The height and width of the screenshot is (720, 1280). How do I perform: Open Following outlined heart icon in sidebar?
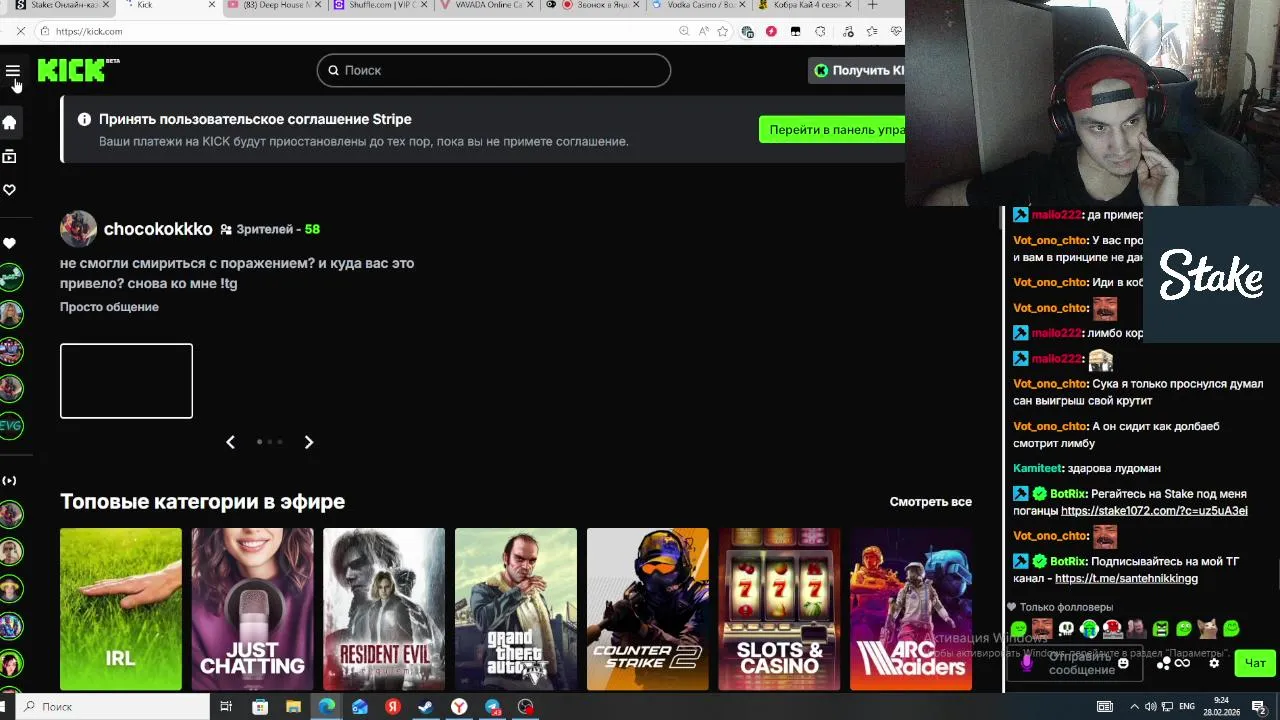pyautogui.click(x=10, y=190)
